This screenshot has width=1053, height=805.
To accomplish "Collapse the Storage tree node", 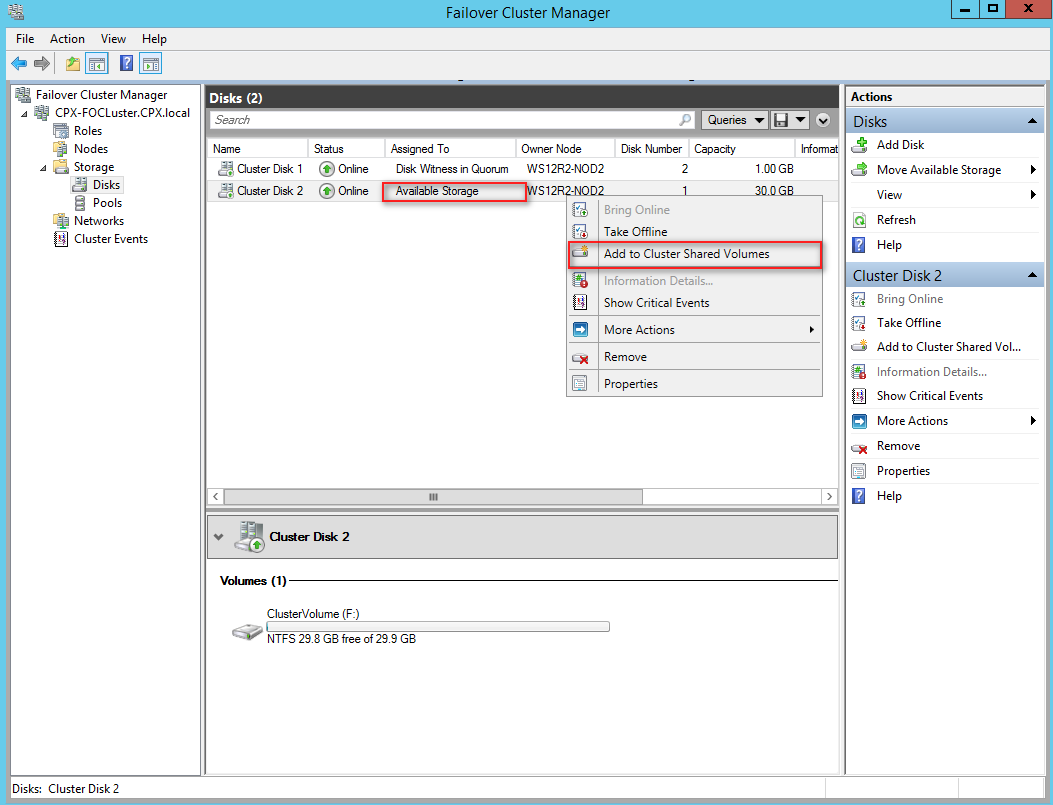I will (x=43, y=167).
